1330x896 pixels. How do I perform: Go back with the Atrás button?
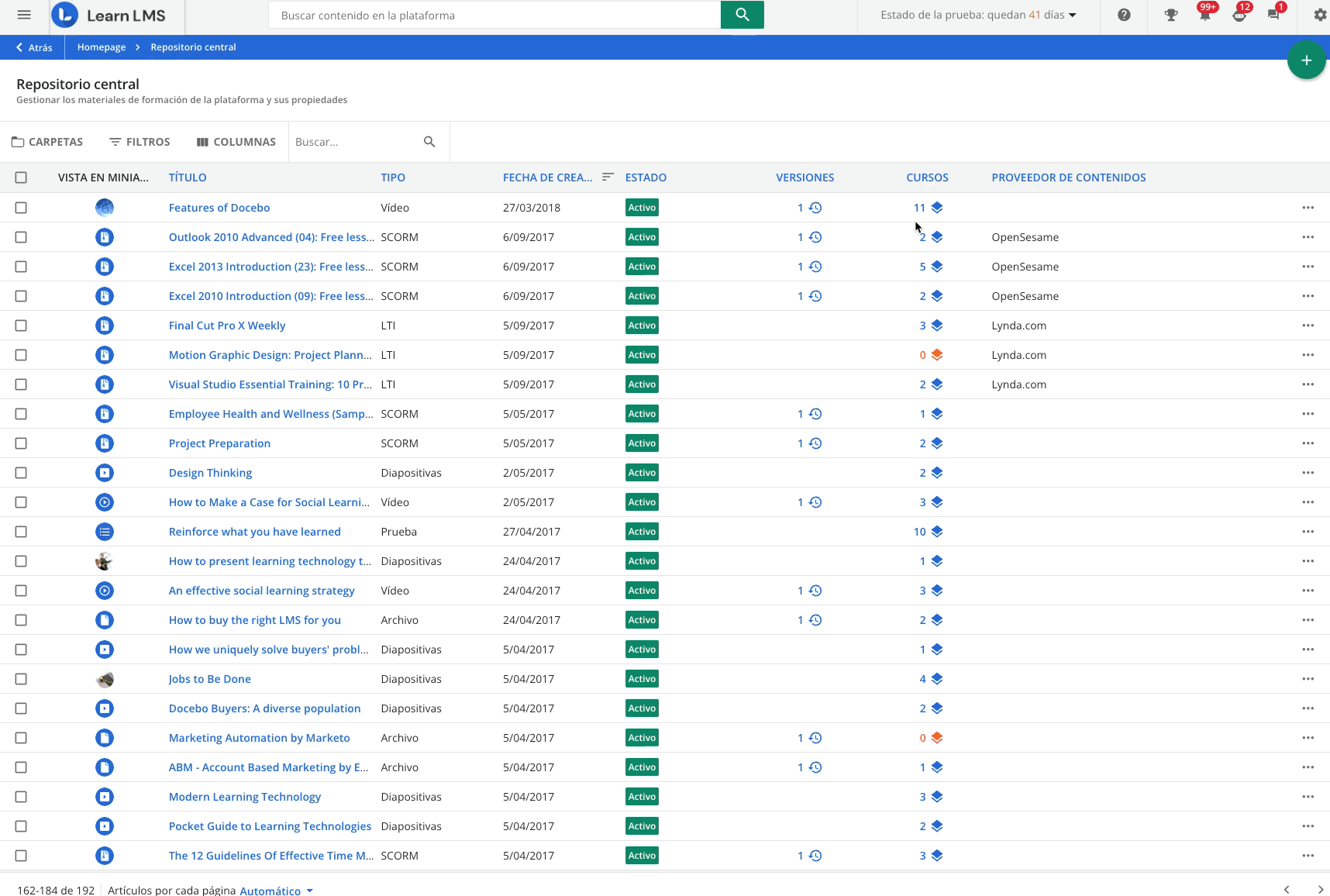tap(34, 47)
